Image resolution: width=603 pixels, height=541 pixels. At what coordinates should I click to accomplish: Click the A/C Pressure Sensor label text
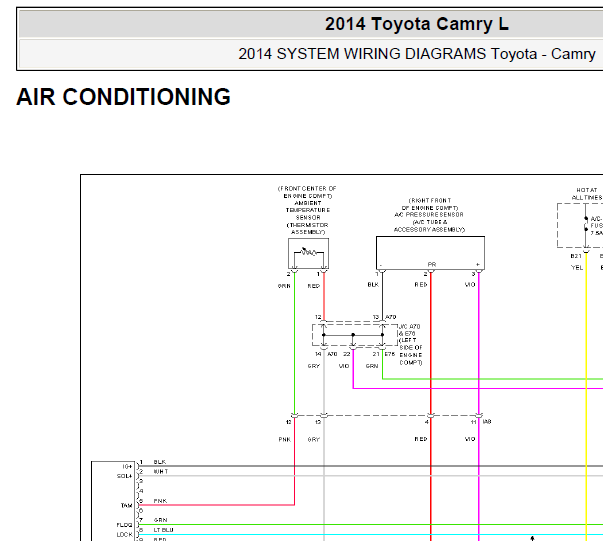tap(429, 215)
